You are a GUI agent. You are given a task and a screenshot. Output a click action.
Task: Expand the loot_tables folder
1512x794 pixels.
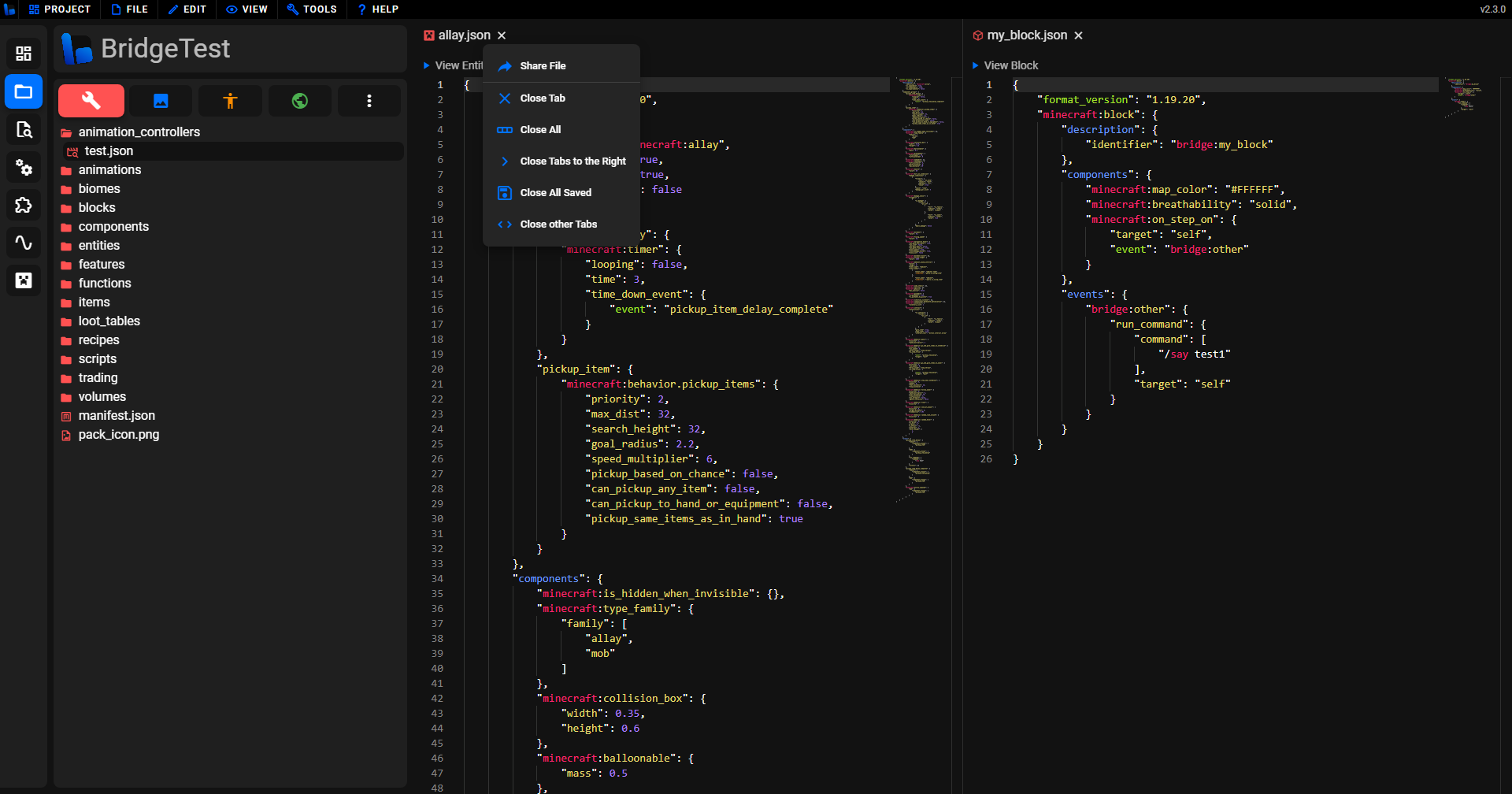[109, 321]
